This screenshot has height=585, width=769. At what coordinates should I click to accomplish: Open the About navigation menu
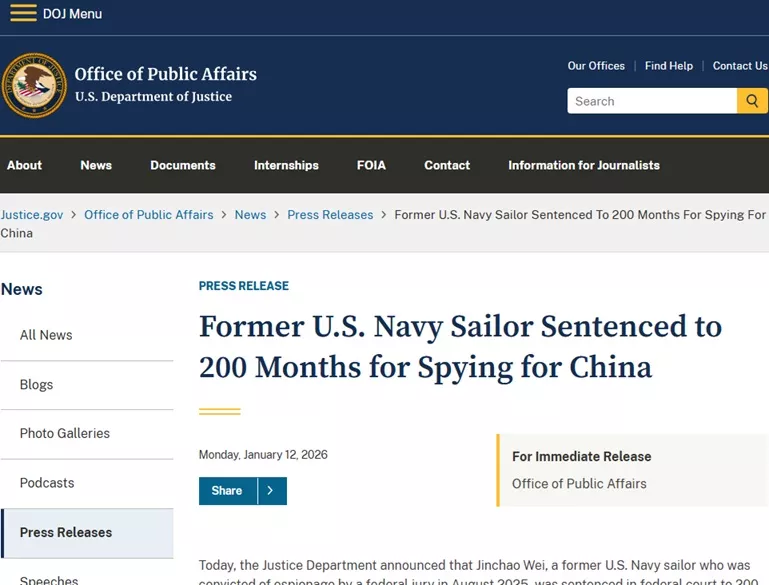pyautogui.click(x=25, y=165)
